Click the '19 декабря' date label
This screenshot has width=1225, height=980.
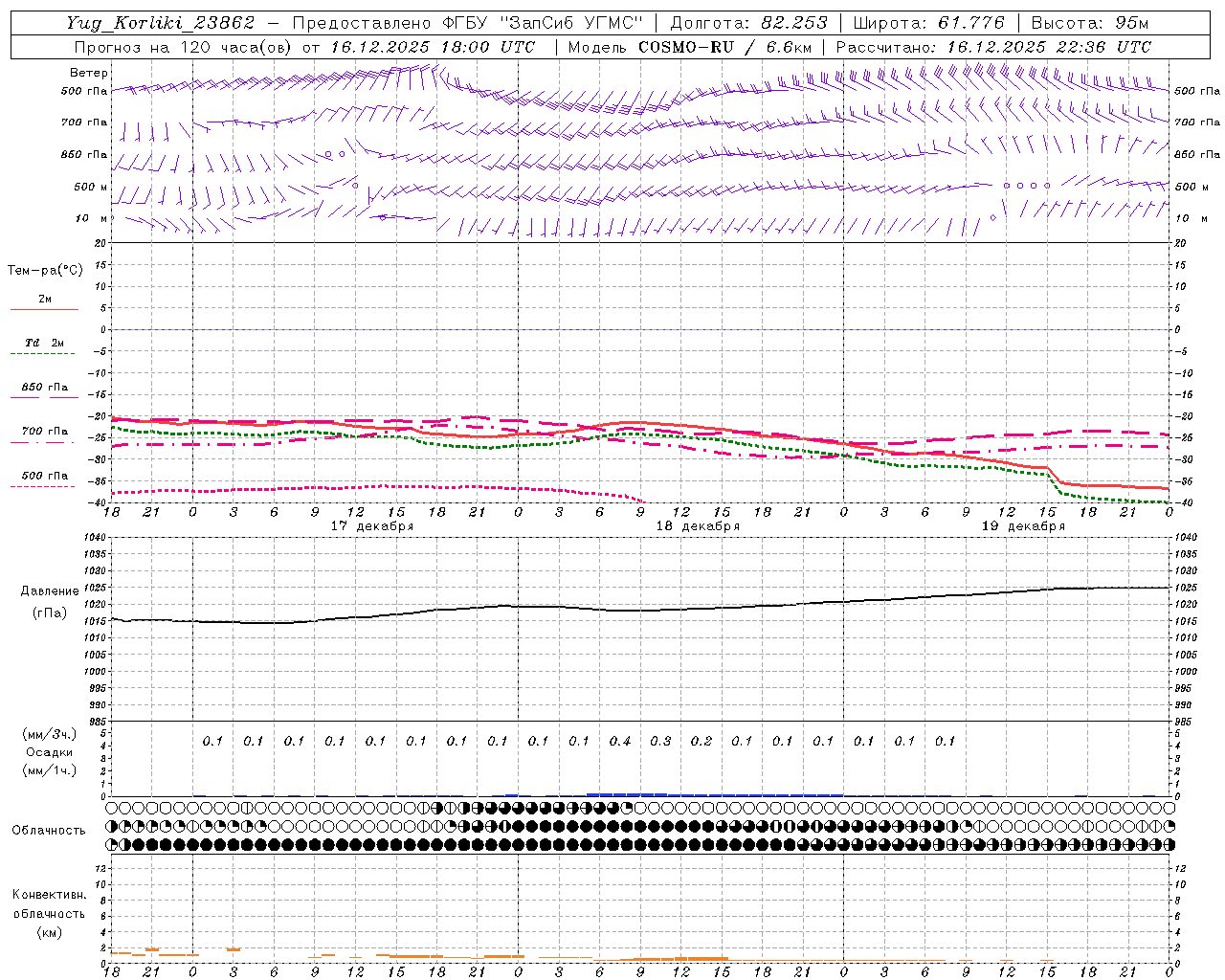click(1023, 526)
